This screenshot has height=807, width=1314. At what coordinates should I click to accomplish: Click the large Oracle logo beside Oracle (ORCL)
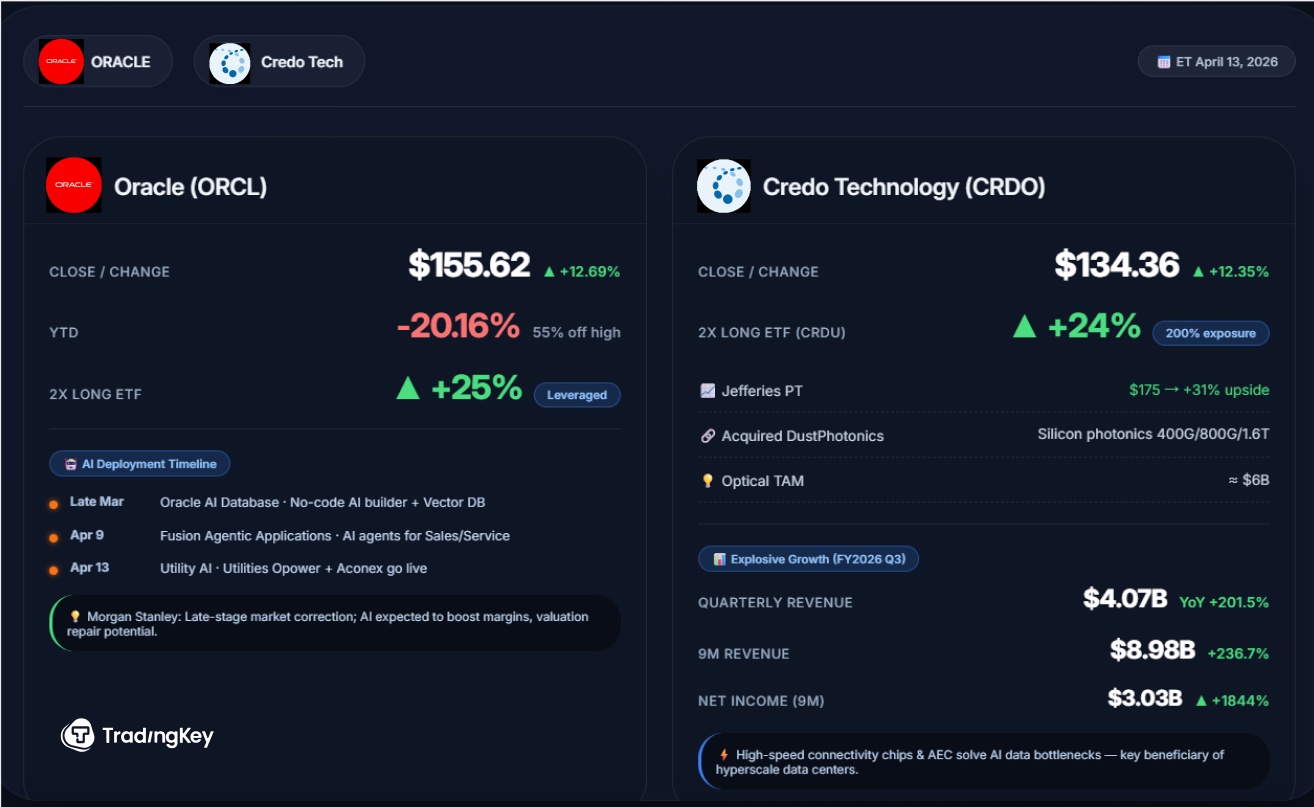click(74, 185)
